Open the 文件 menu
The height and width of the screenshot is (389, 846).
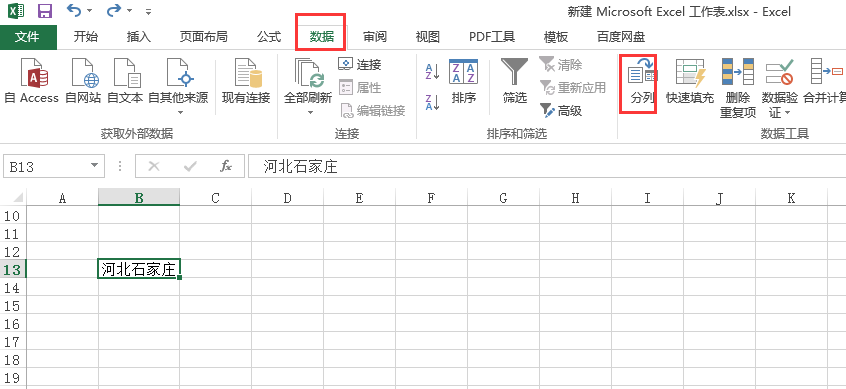click(28, 37)
